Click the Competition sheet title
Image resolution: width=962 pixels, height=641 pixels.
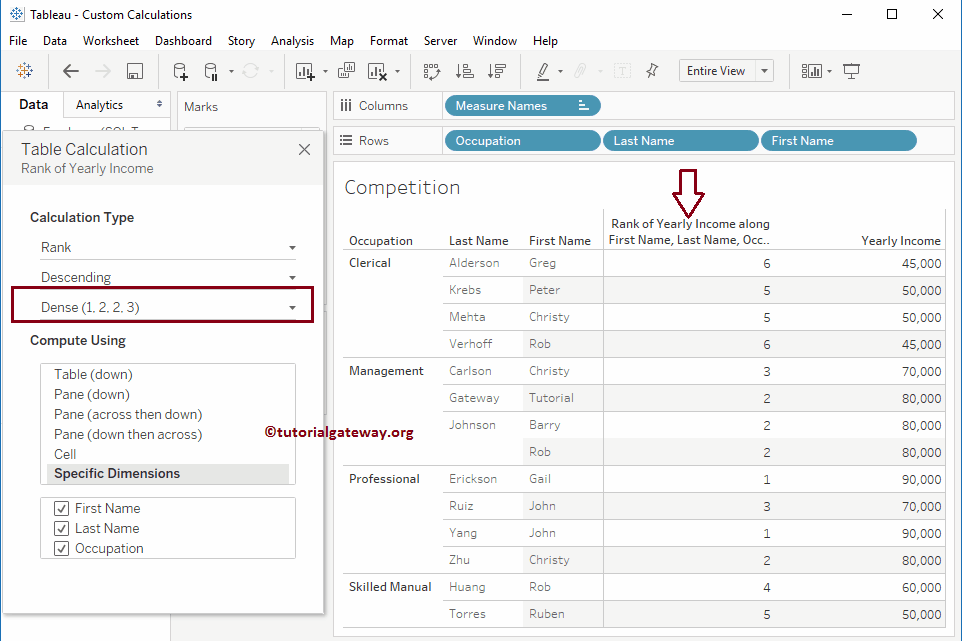[x=402, y=187]
